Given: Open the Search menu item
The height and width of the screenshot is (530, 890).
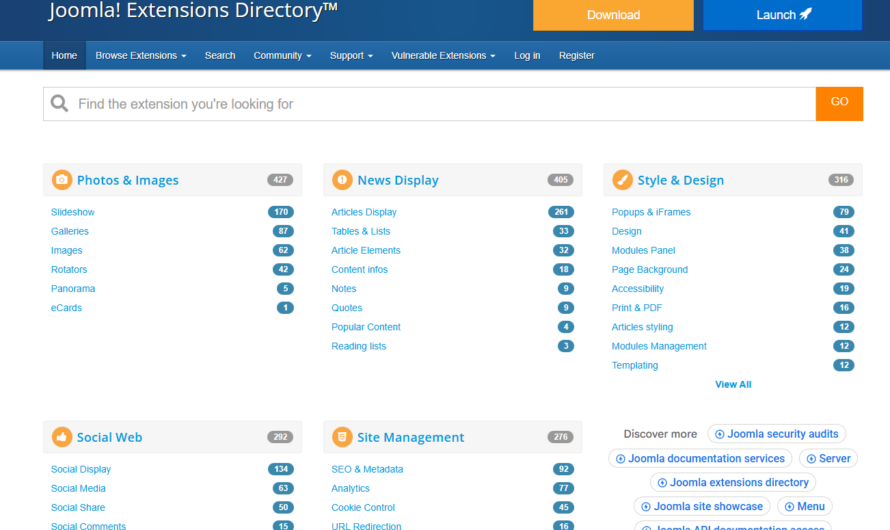Looking at the screenshot, I should (x=220, y=56).
